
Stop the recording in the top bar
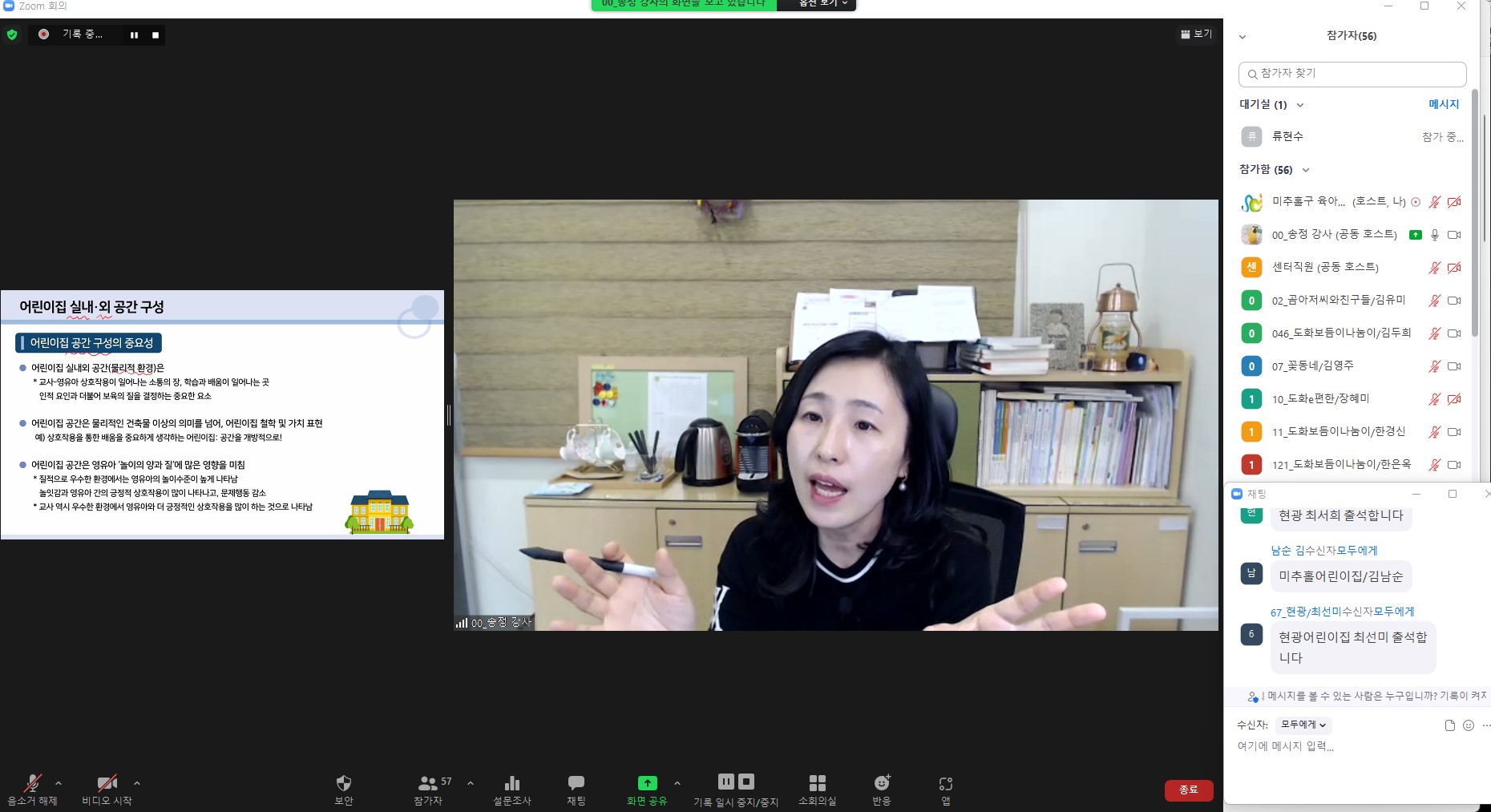[x=156, y=35]
